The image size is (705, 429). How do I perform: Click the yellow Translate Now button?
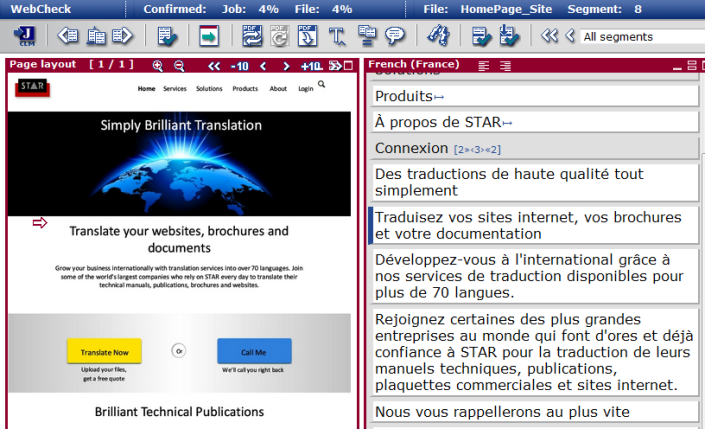coord(104,351)
